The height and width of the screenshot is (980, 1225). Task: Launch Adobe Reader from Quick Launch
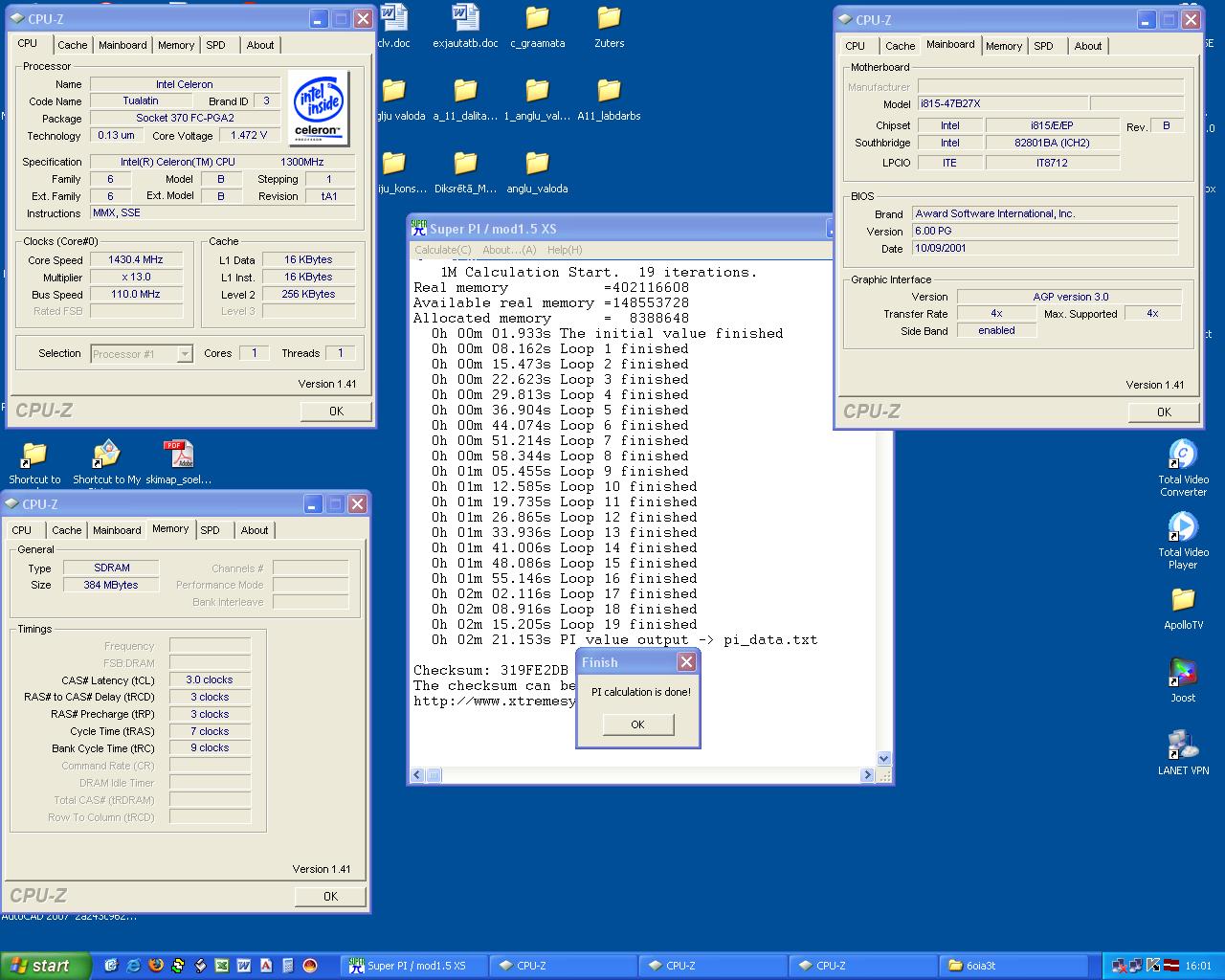point(266,966)
